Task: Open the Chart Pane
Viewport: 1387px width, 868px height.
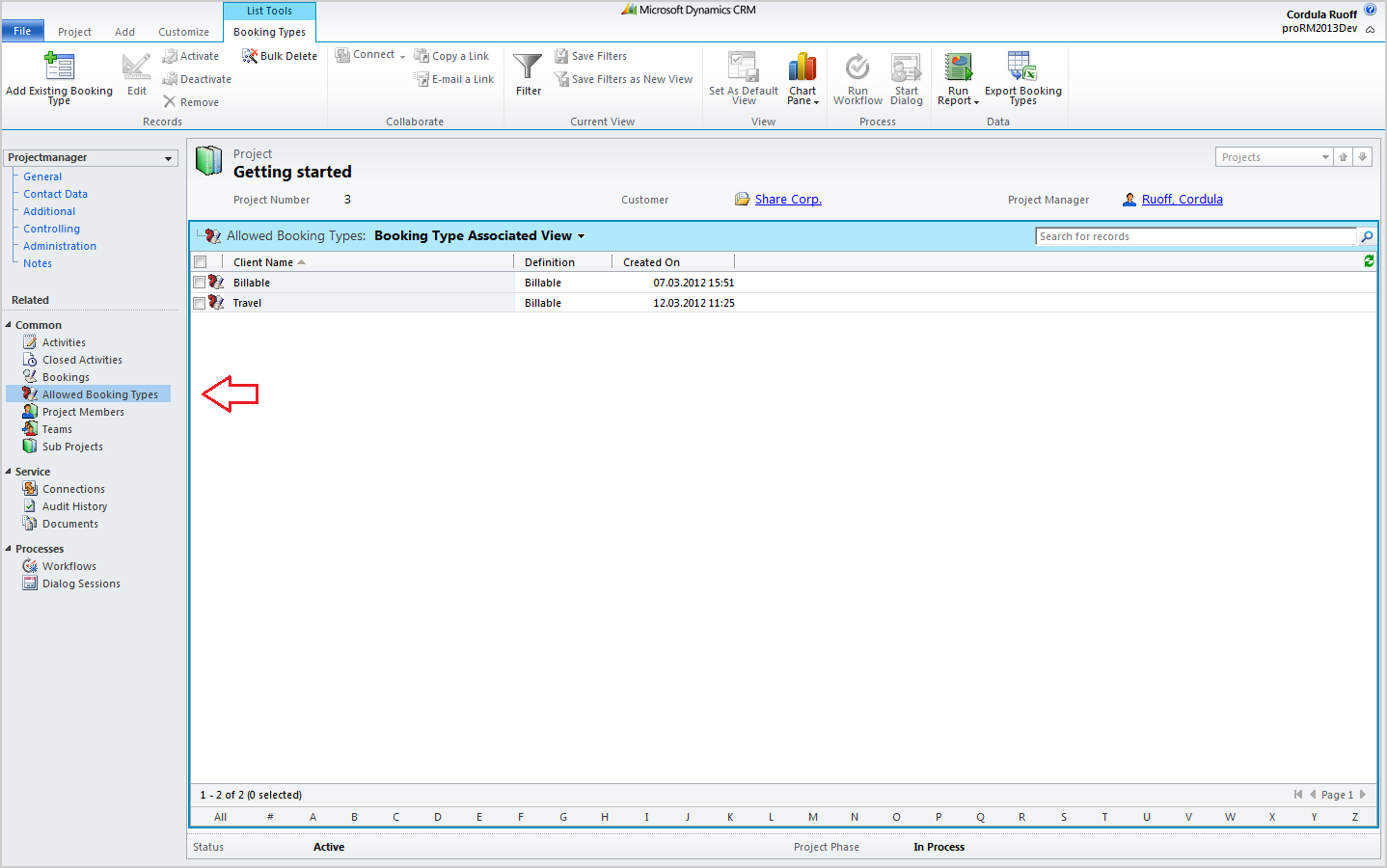Action: 802,77
